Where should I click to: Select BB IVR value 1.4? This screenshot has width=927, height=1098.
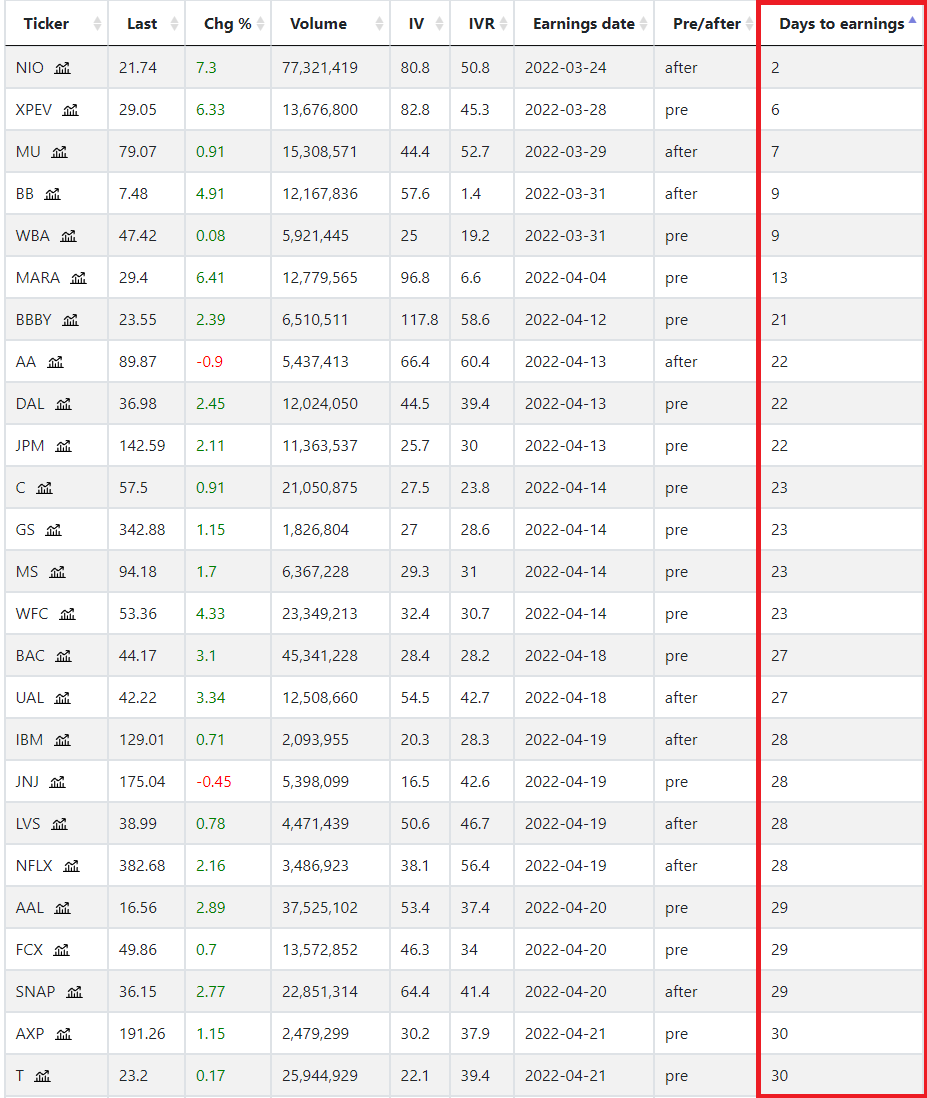point(471,194)
